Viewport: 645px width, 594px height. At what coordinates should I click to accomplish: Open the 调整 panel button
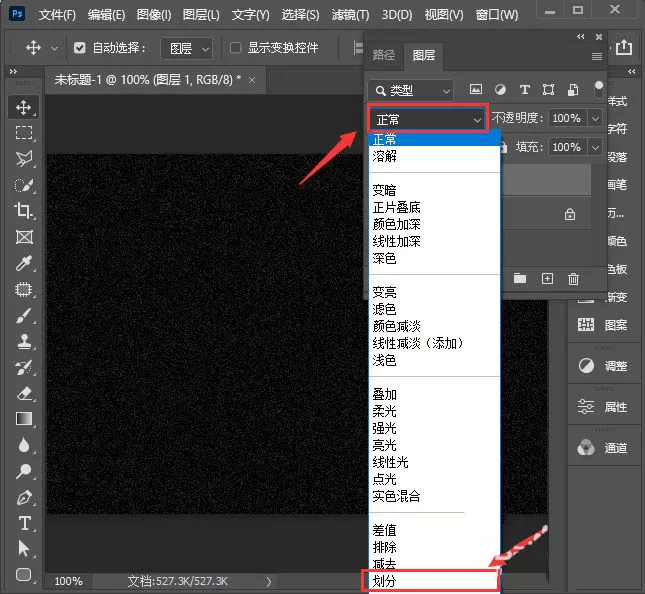click(603, 366)
